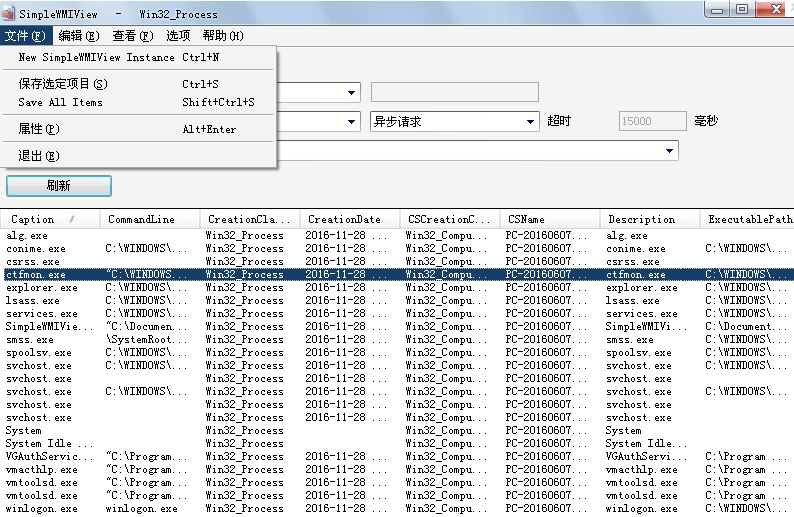The height and width of the screenshot is (517, 794).
Task: Select the csrss.exe row caption
Action: point(32,262)
